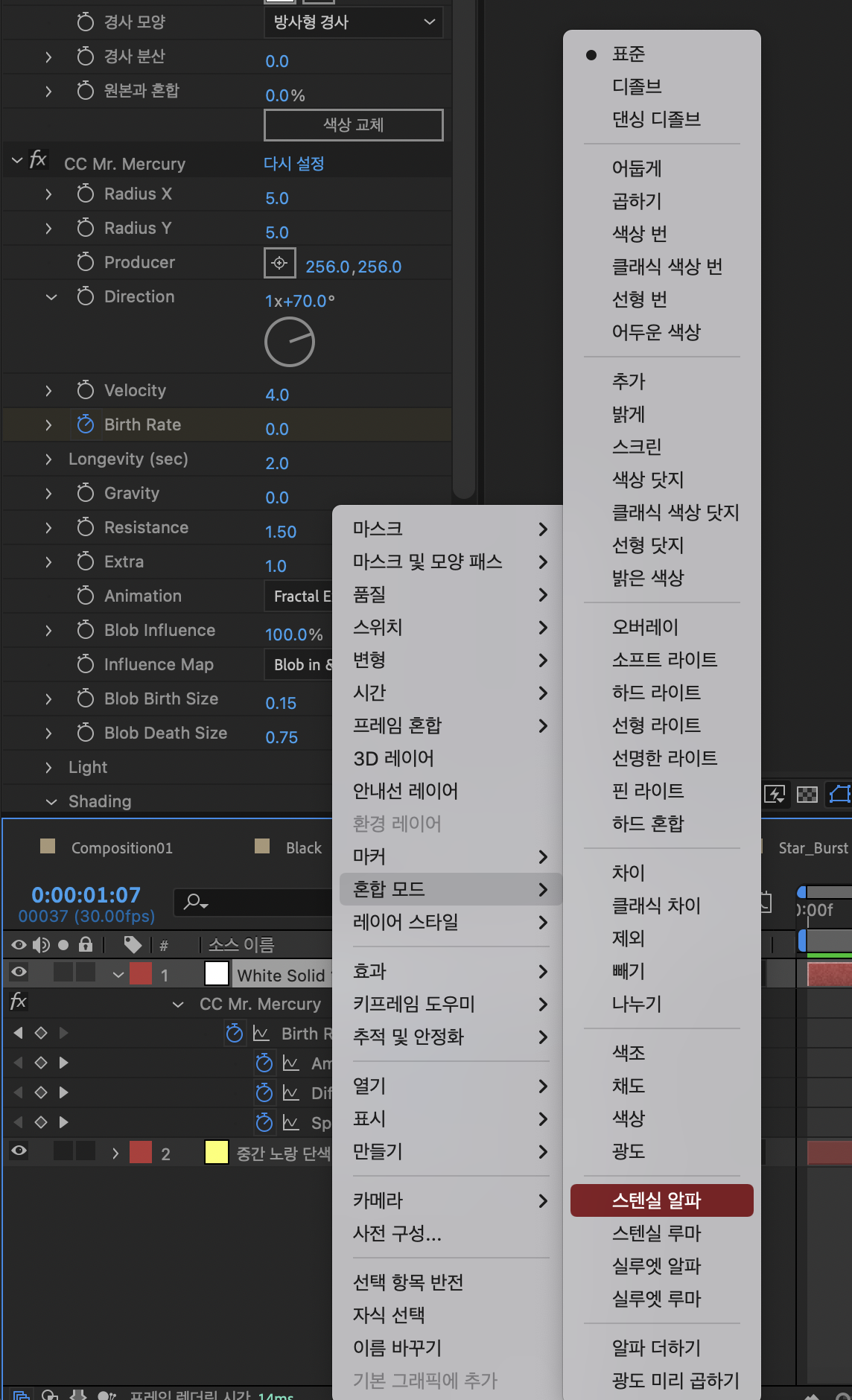
Task: Toggle stopwatch for Velocity property
Action: tap(86, 390)
